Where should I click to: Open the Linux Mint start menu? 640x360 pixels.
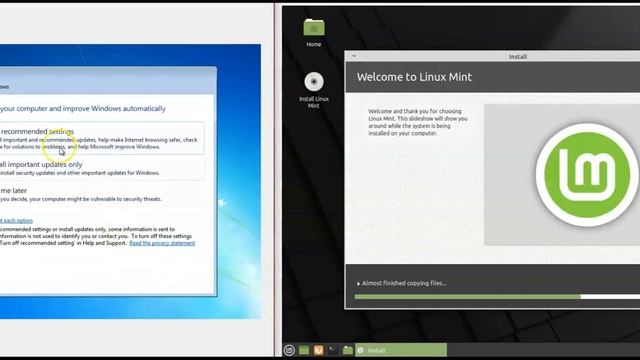[x=289, y=350]
